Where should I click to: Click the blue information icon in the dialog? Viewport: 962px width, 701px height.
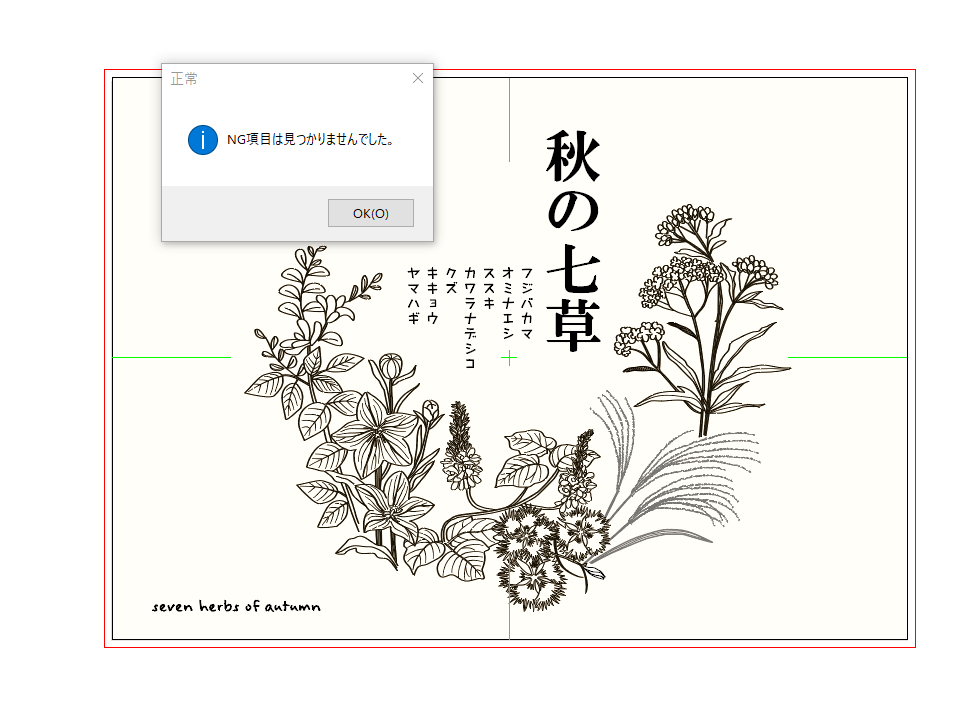click(202, 140)
